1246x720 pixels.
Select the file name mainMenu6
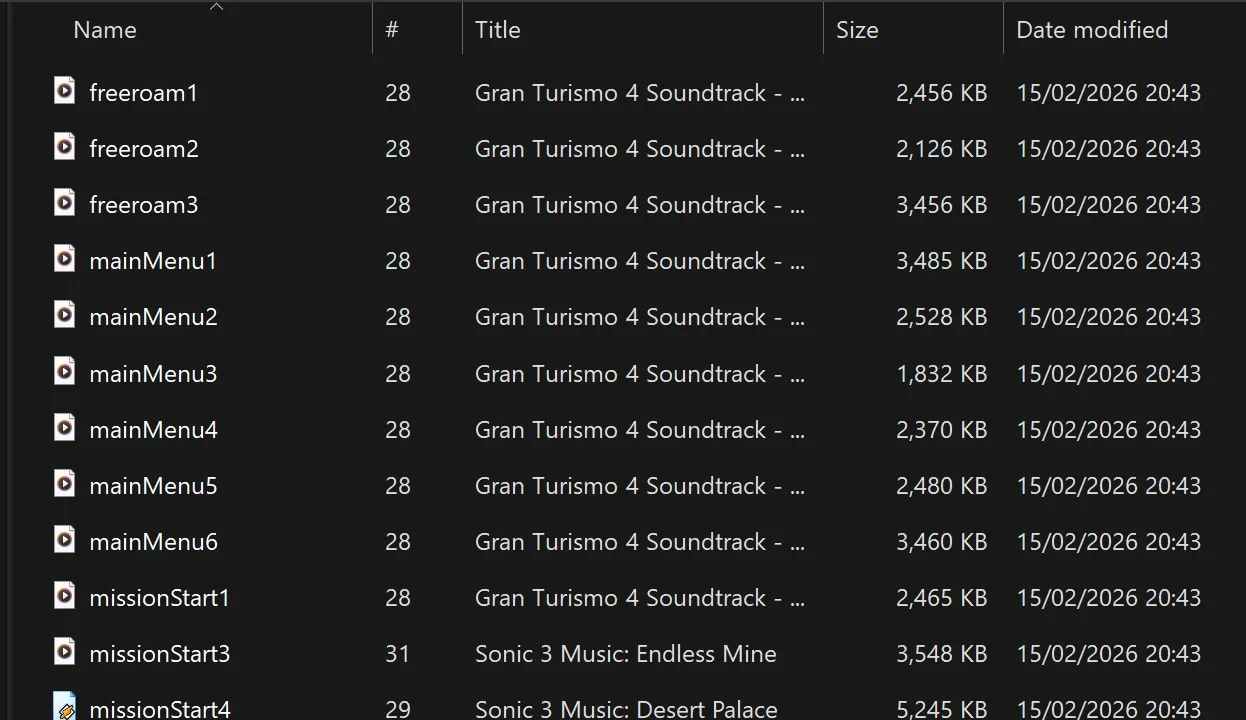tap(153, 542)
